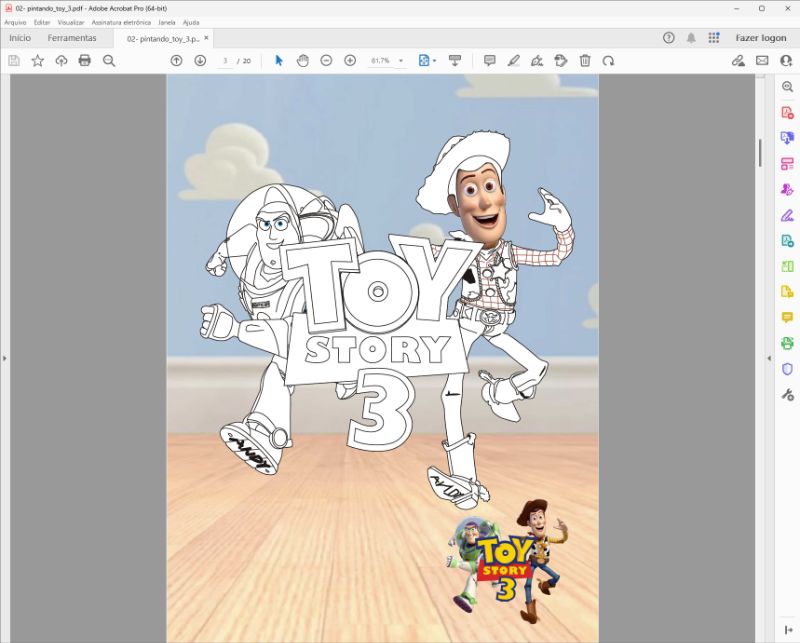Switch to the Início tab
The width and height of the screenshot is (800, 643).
pyautogui.click(x=20, y=38)
